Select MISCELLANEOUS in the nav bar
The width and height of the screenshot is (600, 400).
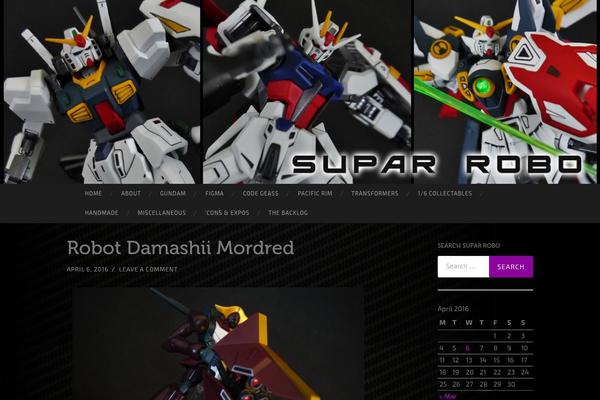coord(161,212)
